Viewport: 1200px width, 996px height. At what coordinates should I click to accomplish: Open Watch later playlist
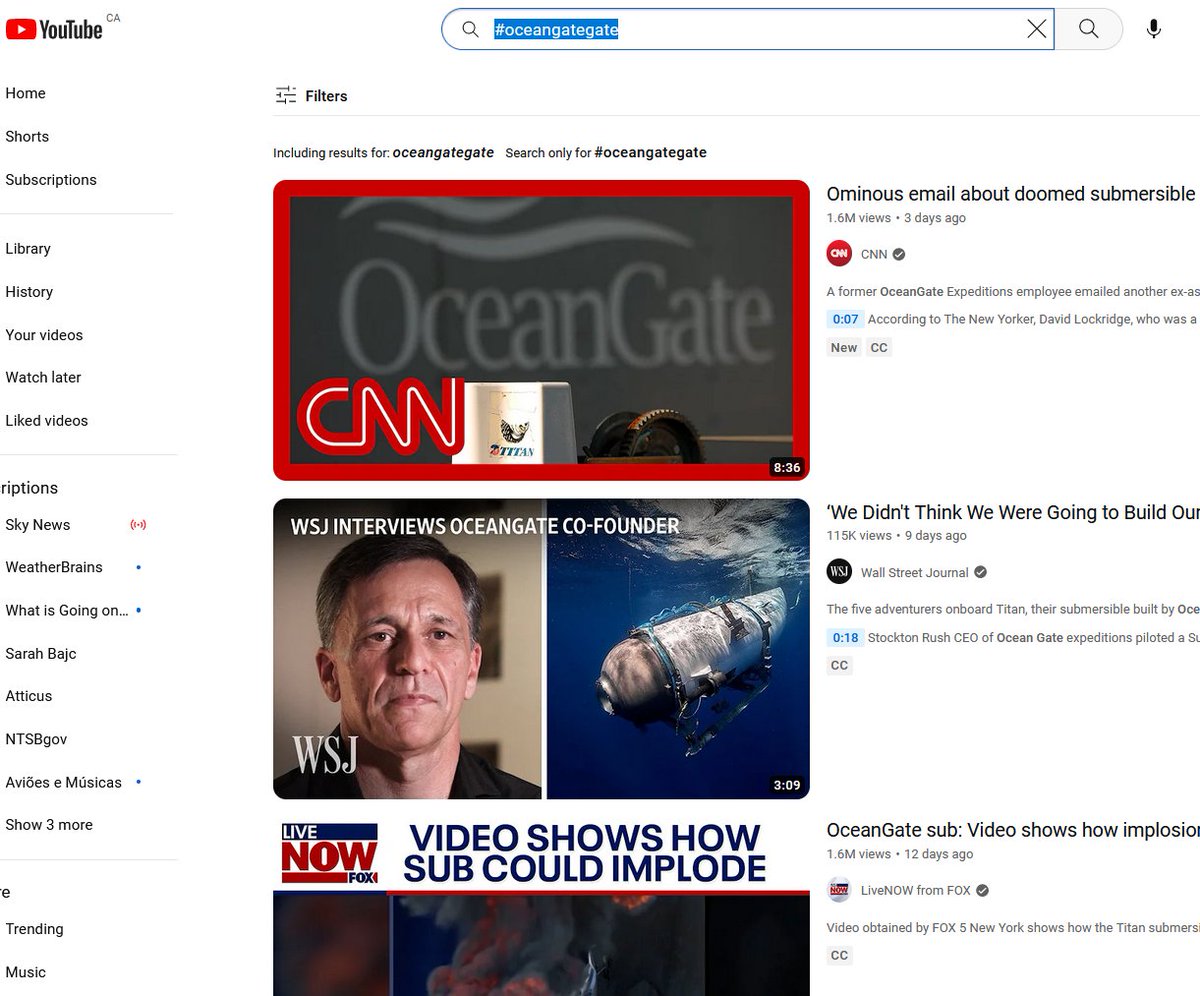43,377
